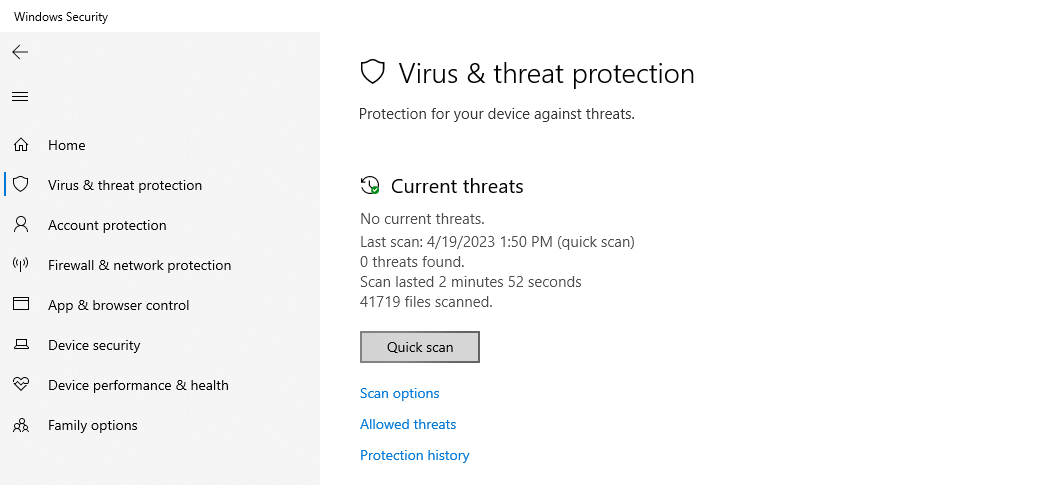Click the App & browser window icon
Image resolution: width=1053 pixels, height=485 pixels.
tap(21, 304)
